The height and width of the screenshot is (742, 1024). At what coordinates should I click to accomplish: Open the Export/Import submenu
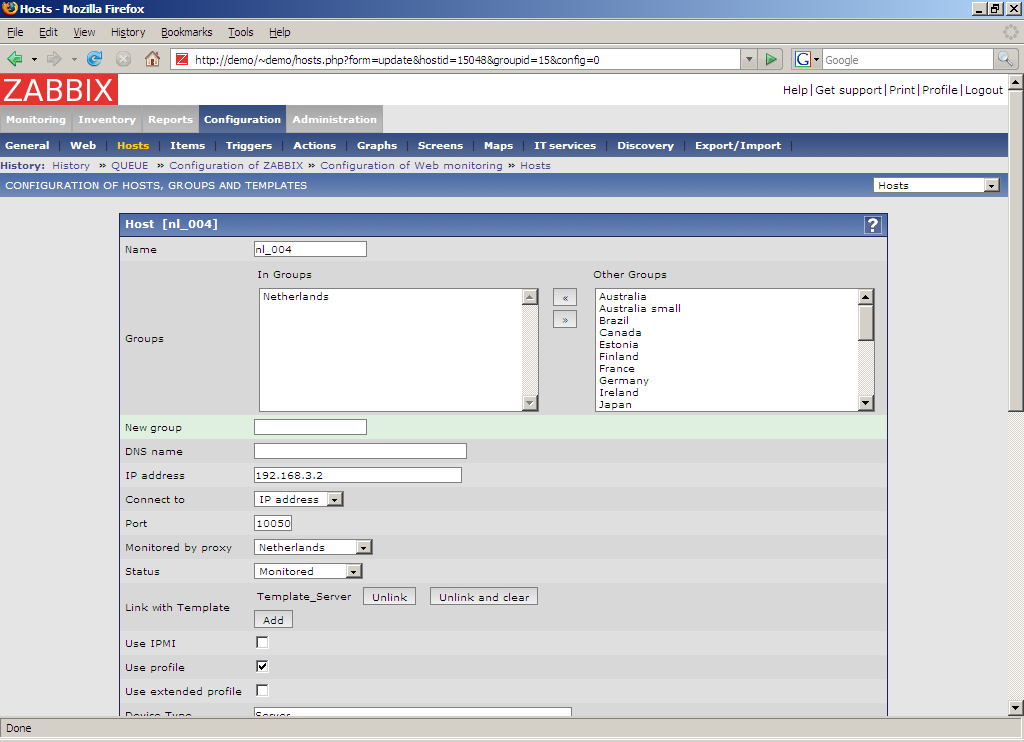[738, 146]
